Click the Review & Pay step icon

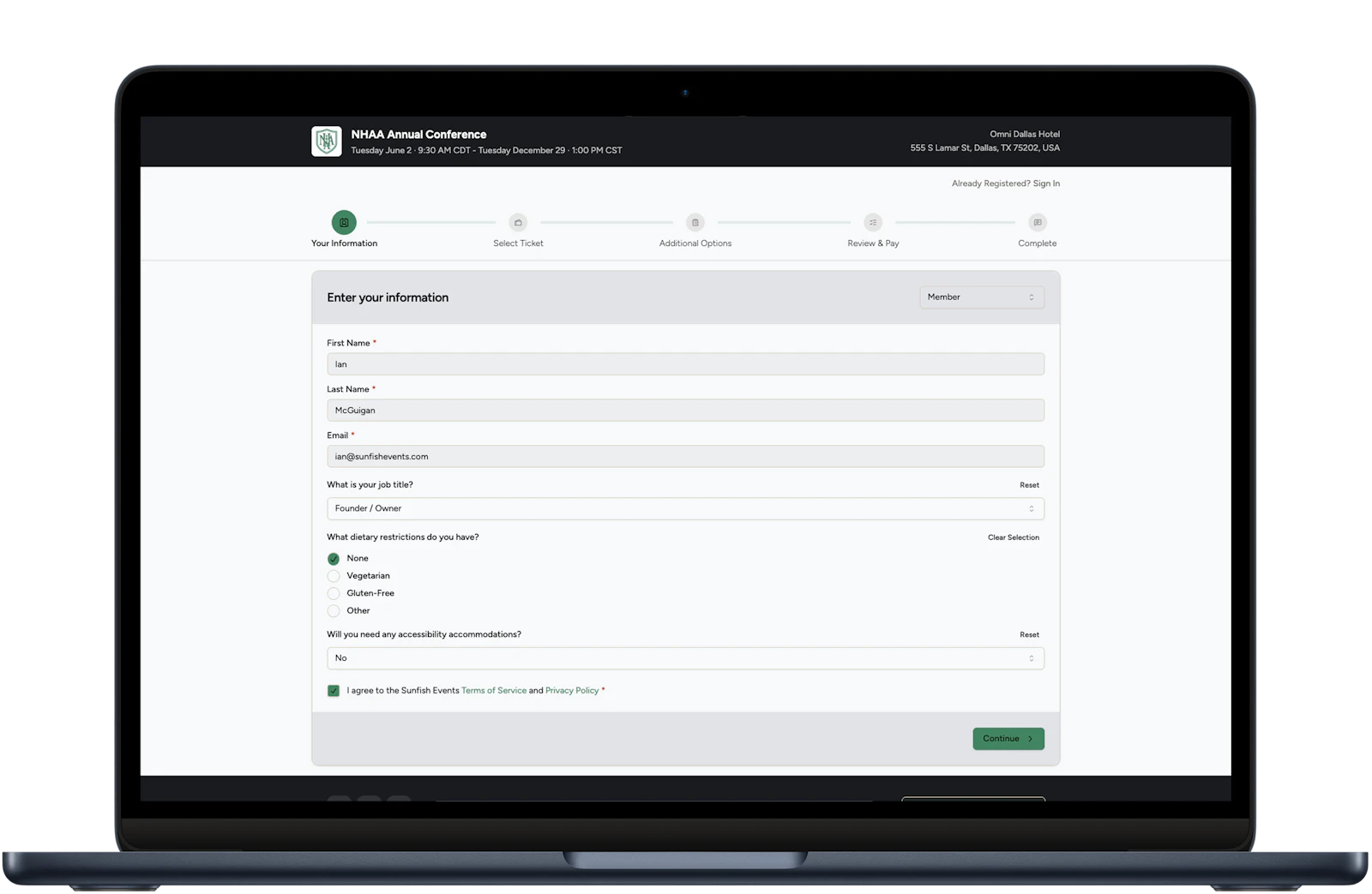pos(873,223)
